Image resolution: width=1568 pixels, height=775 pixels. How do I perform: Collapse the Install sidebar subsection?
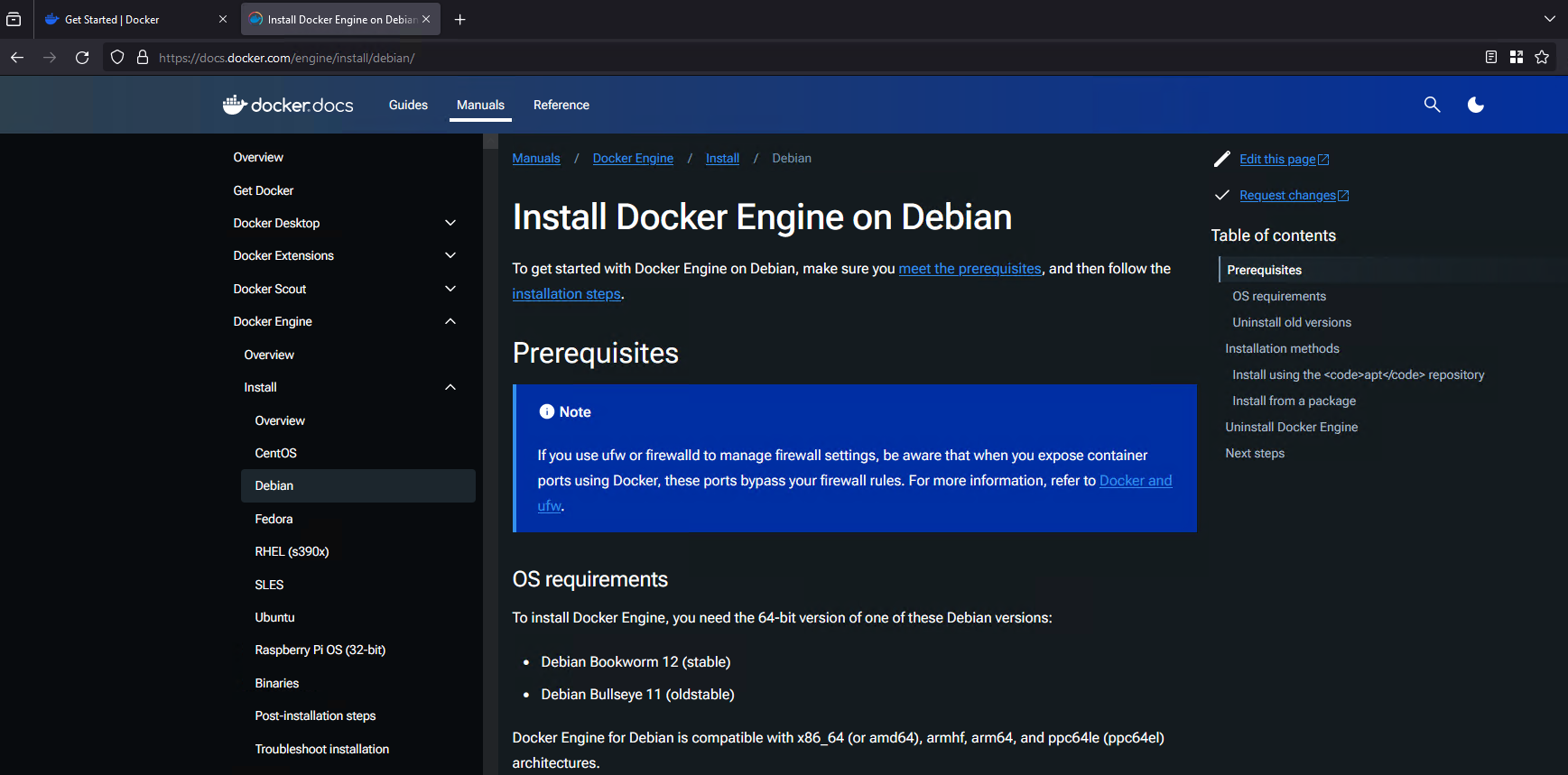click(450, 387)
